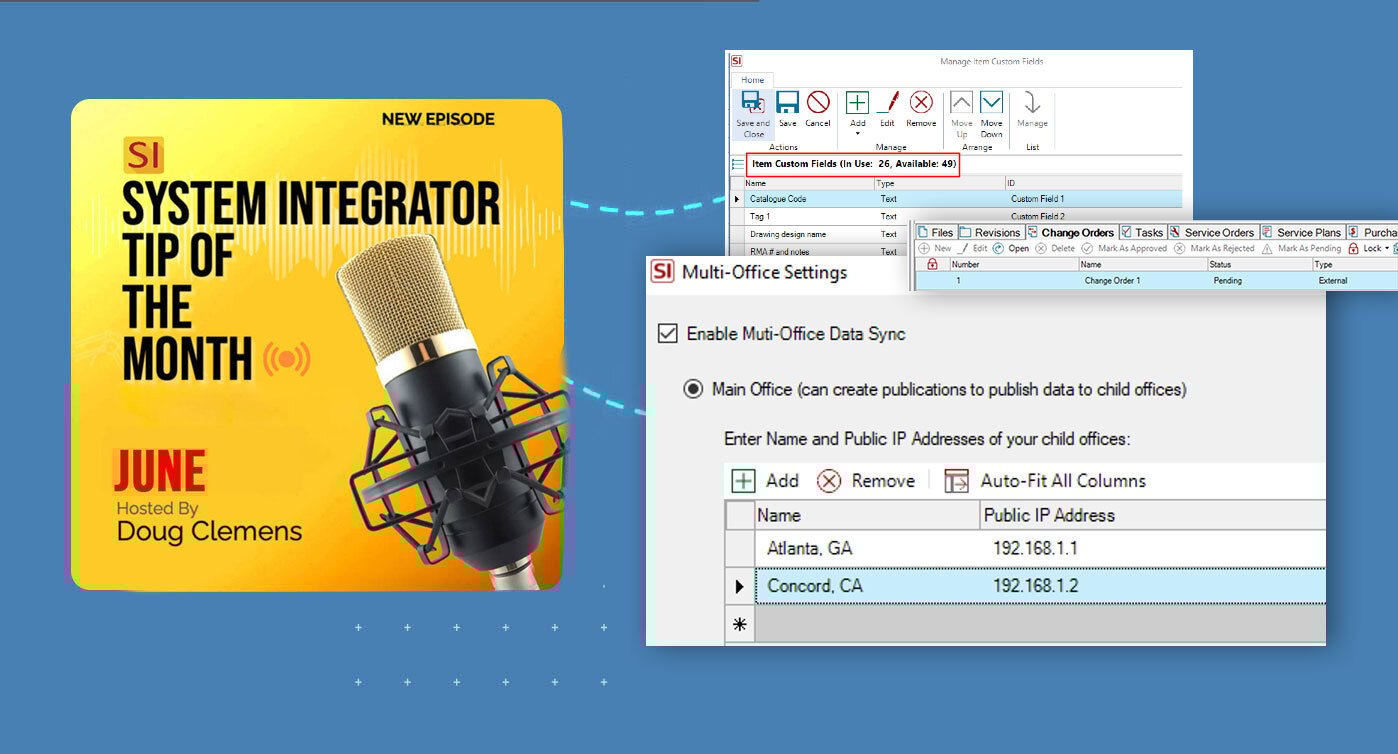Click the lock column header icon

(x=933, y=265)
